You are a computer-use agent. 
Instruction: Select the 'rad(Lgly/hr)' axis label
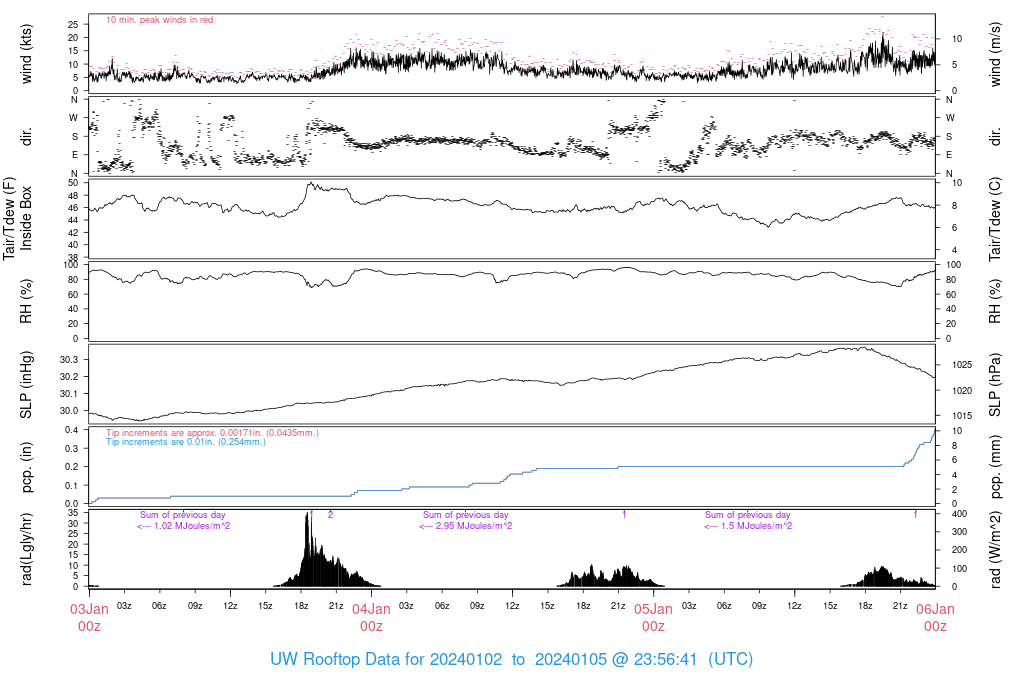(26, 549)
